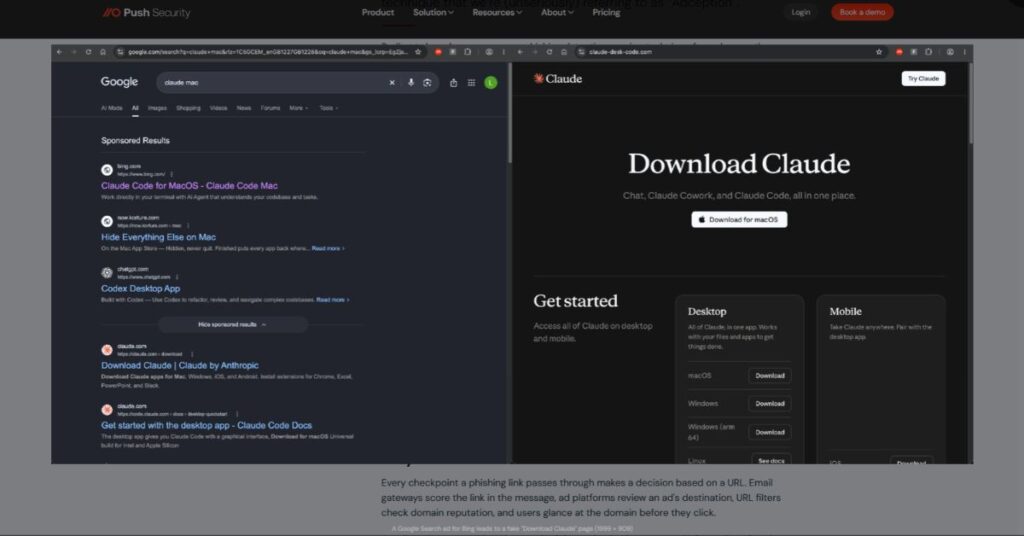The image size is (1024, 536).
Task: Open Pricing in the Push Security header
Action: (x=606, y=12)
